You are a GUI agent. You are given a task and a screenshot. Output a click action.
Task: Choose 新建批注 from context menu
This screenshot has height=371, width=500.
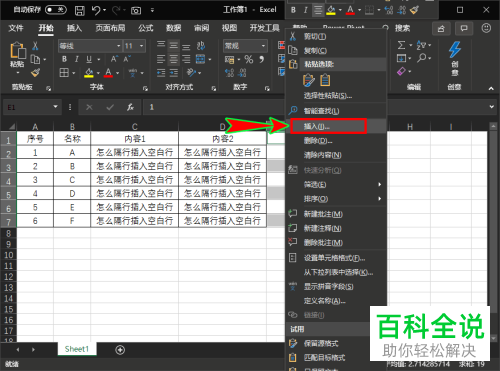[336, 214]
